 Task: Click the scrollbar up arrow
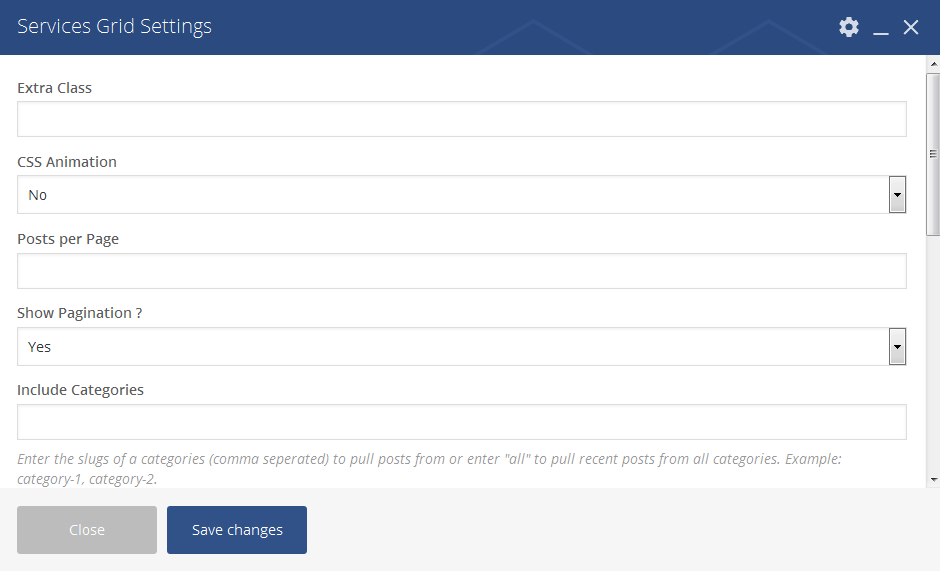(x=933, y=64)
